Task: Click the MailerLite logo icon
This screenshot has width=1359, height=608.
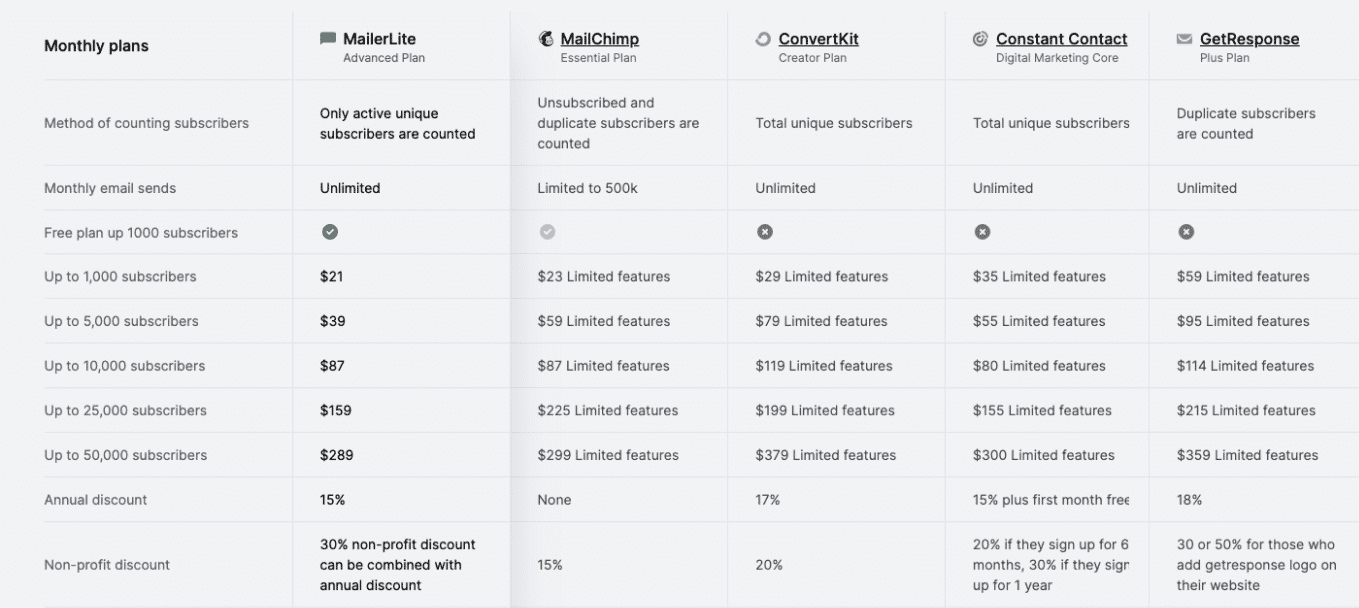Action: click(x=328, y=39)
